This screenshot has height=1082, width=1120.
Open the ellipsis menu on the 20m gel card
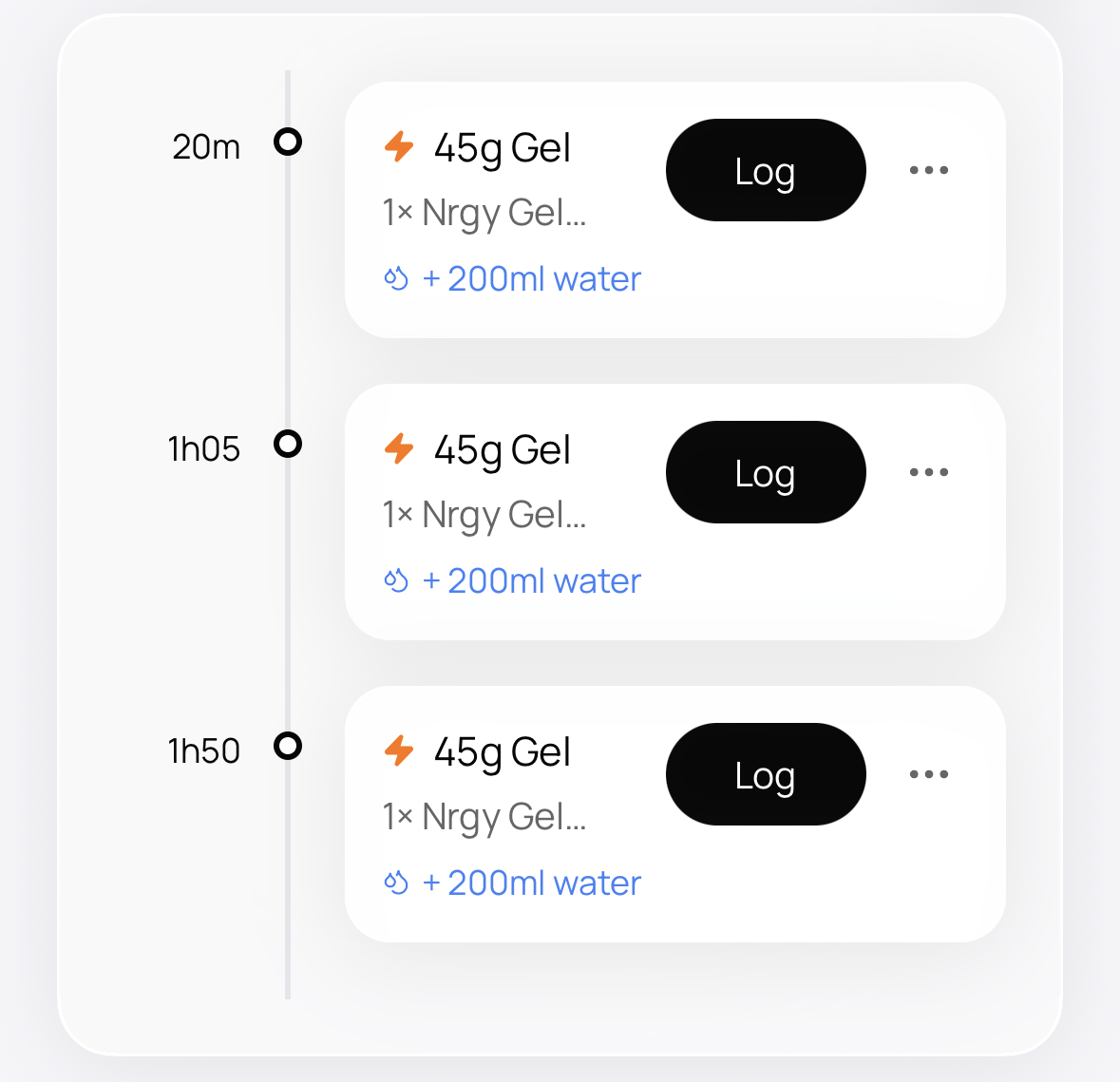(928, 170)
